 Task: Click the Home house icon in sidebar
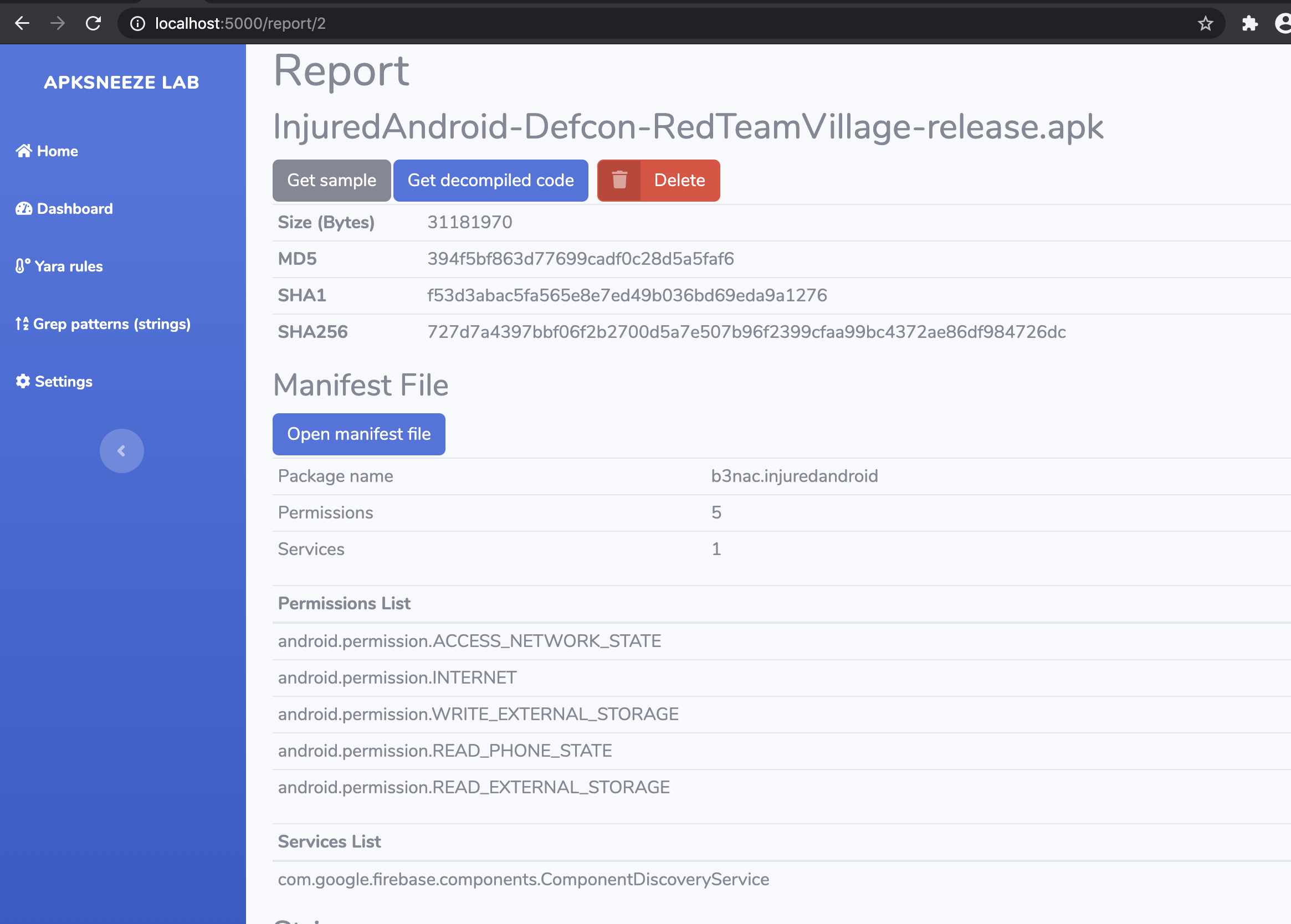[x=23, y=151]
